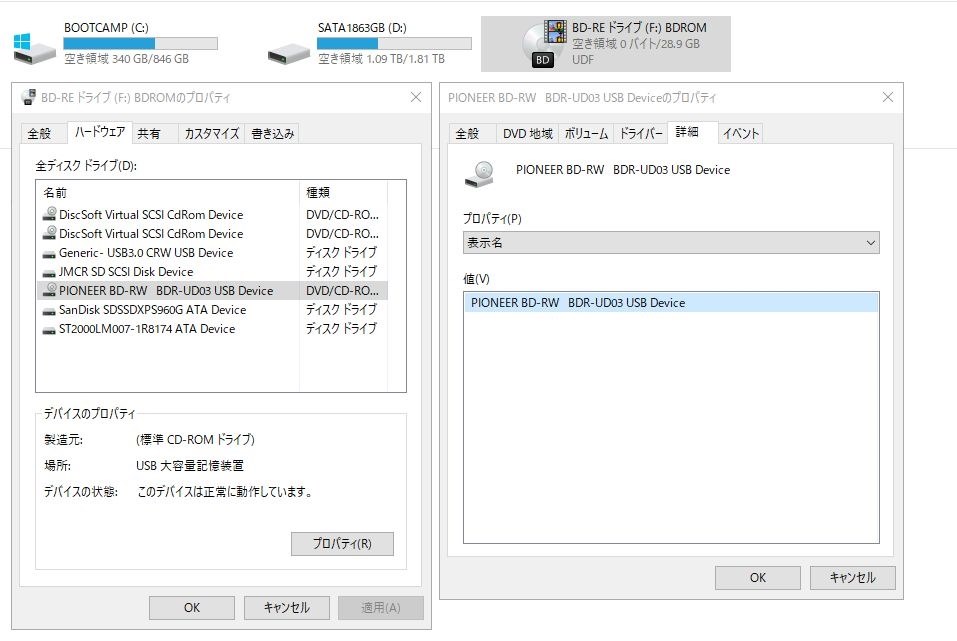The image size is (957, 641).
Task: Click icon beside ST2000LM007-1R8174 device
Action: coord(49,330)
